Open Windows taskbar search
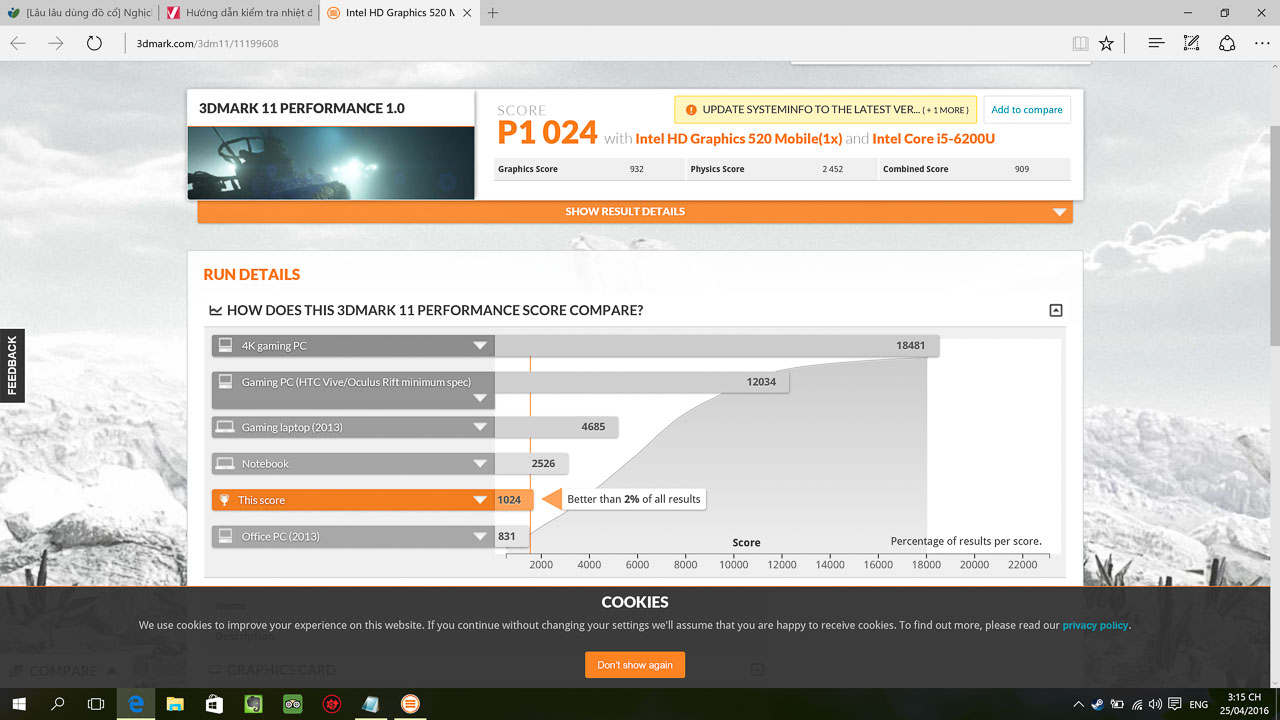 click(x=57, y=704)
